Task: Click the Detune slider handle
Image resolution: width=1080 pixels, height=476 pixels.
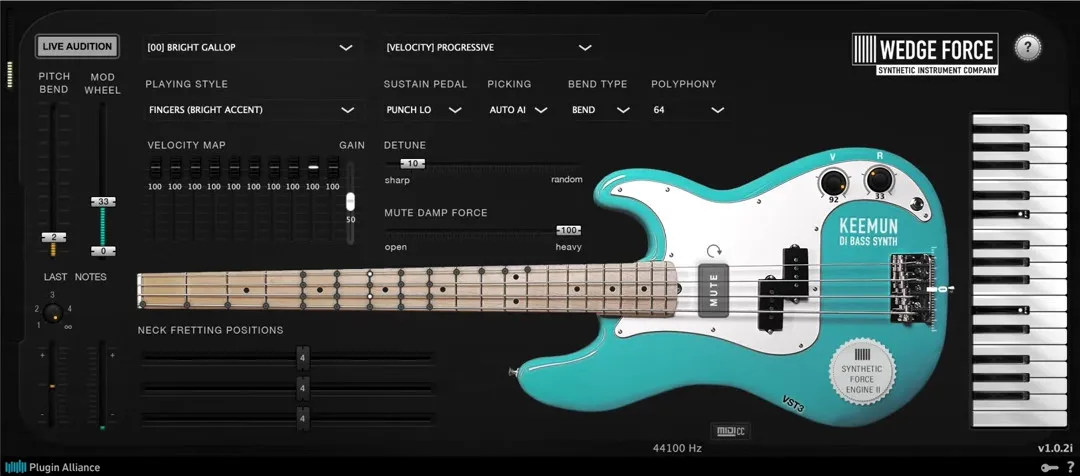Action: (413, 163)
